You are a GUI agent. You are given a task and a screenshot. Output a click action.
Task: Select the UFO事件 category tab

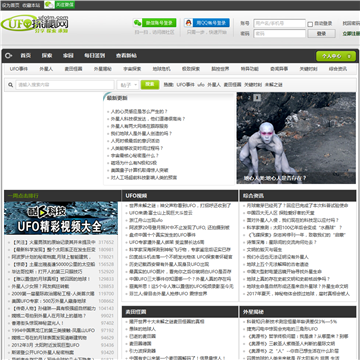tap(19, 69)
